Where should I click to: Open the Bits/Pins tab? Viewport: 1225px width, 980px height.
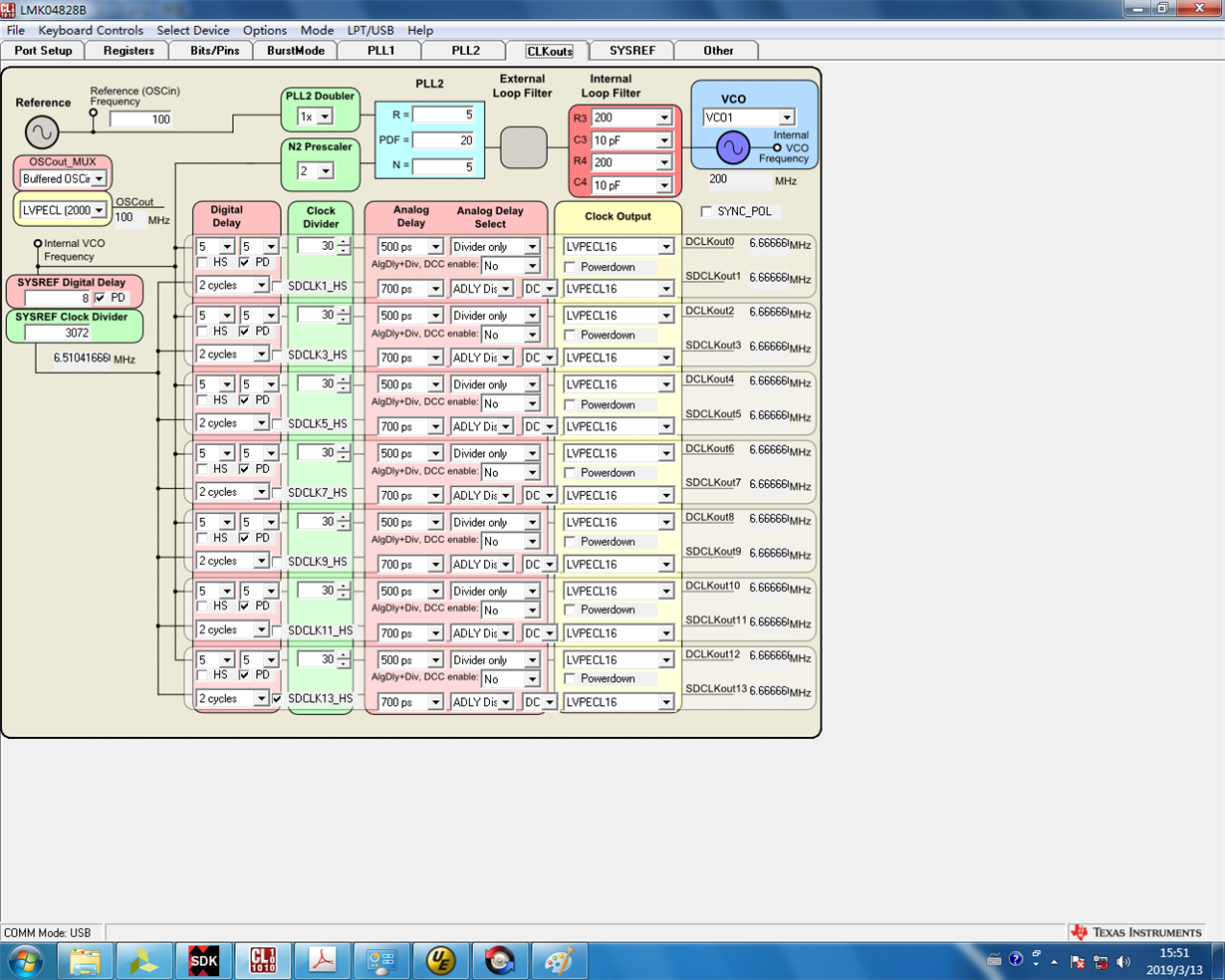(213, 50)
